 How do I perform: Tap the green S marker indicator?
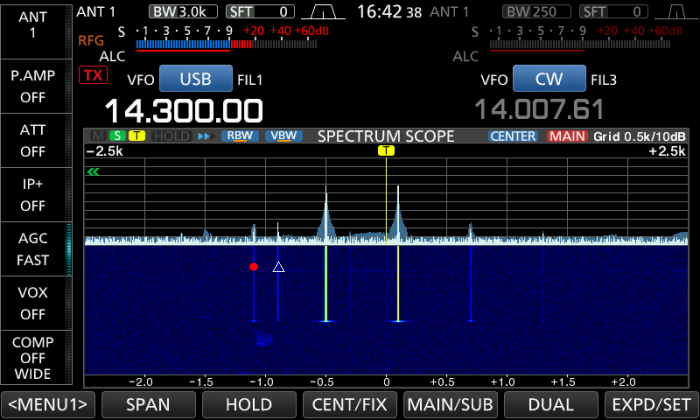117,136
